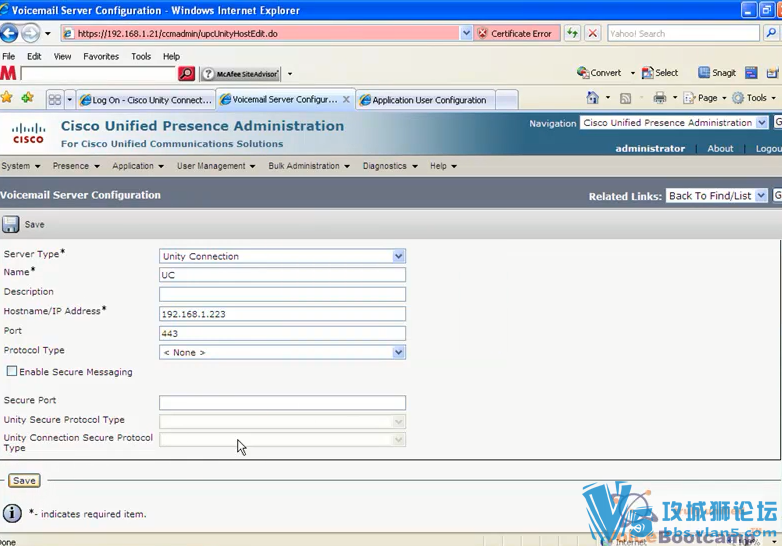Click the bottom Save button

24,481
